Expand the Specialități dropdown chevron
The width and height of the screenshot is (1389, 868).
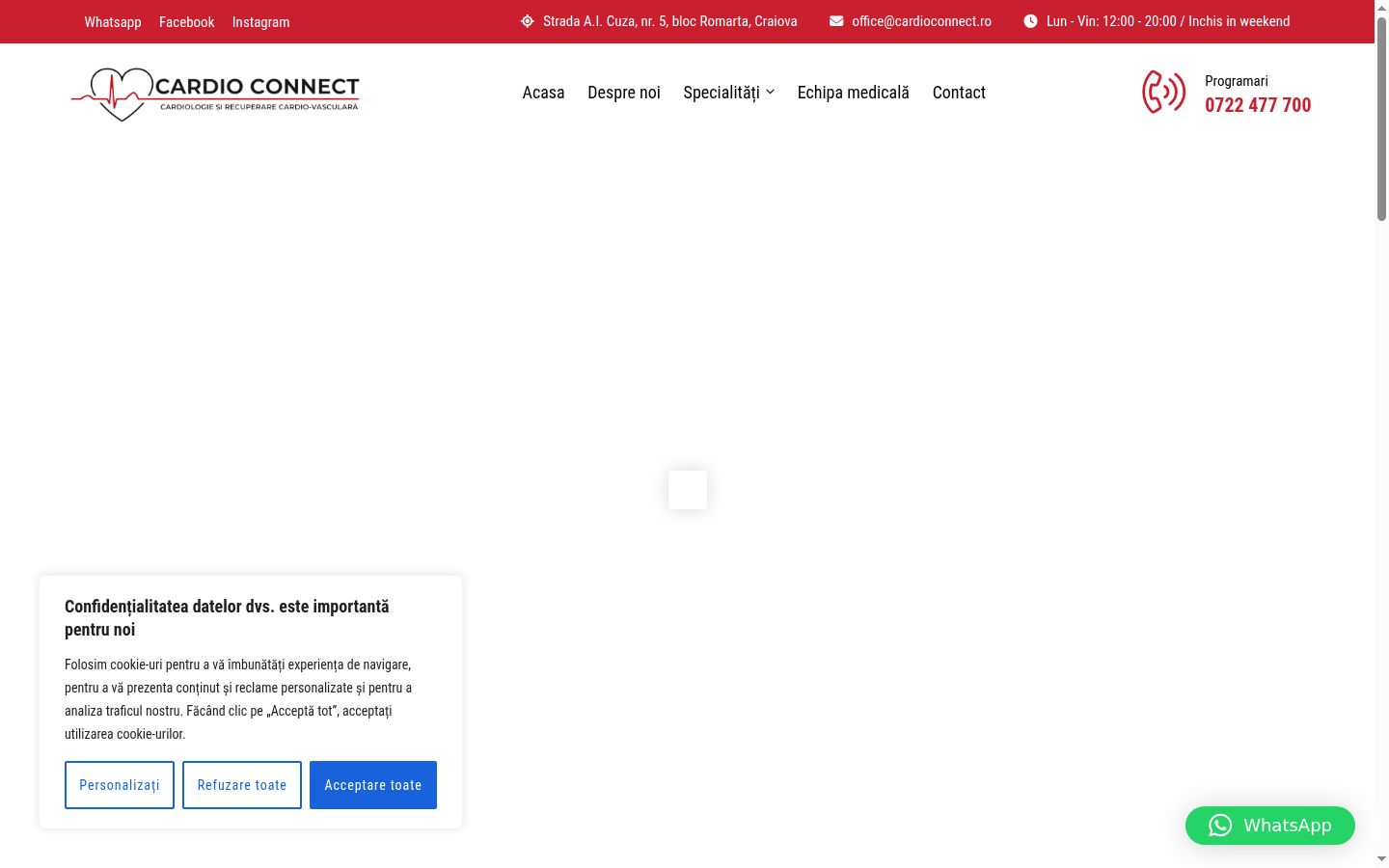[770, 92]
